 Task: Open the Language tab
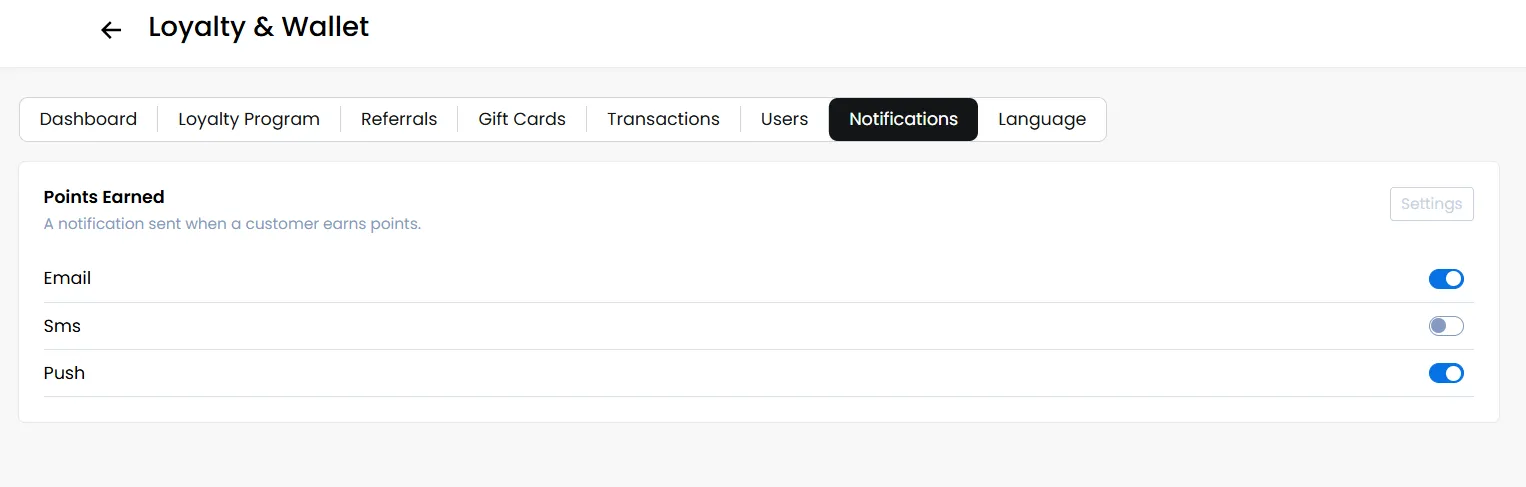tap(1042, 119)
